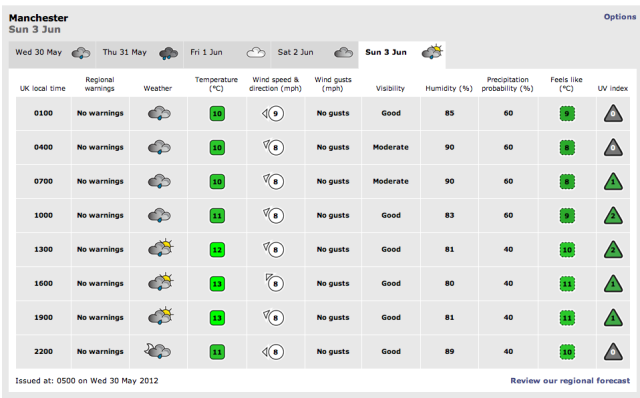Click the UV index triangle at 1000
This screenshot has height=398, width=640.
coord(613,216)
